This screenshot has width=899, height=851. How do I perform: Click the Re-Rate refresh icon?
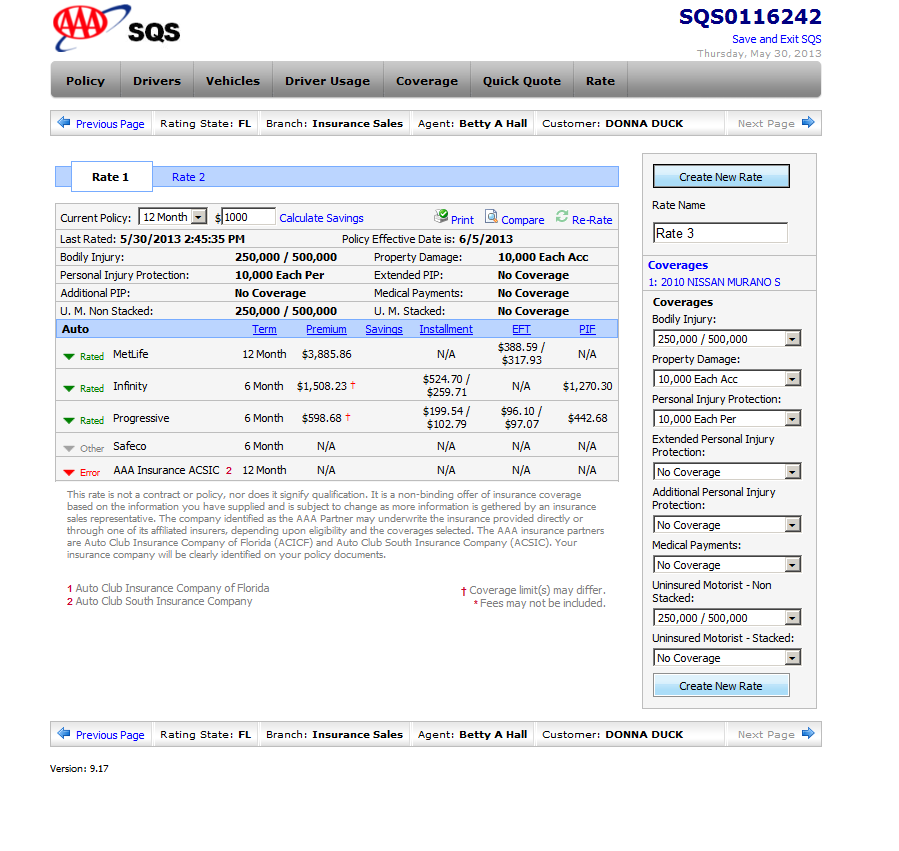[x=562, y=217]
